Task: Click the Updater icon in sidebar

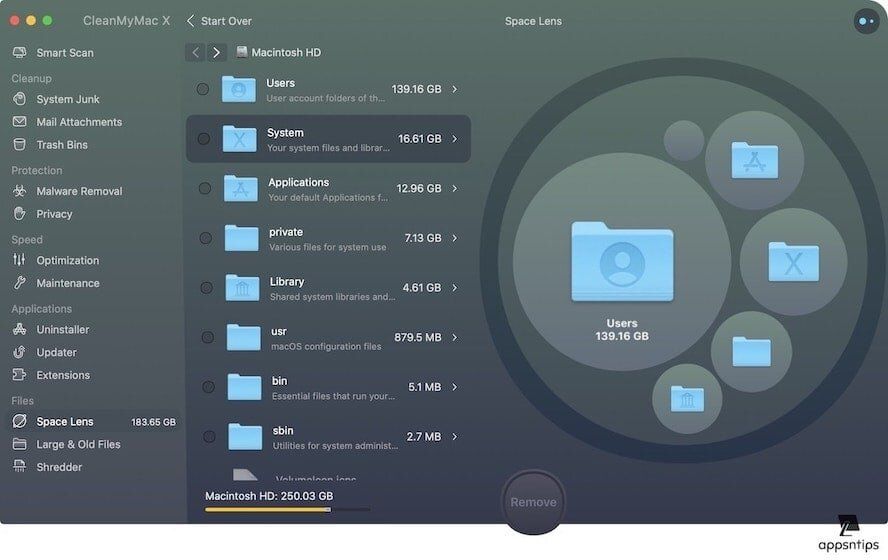Action: [19, 352]
